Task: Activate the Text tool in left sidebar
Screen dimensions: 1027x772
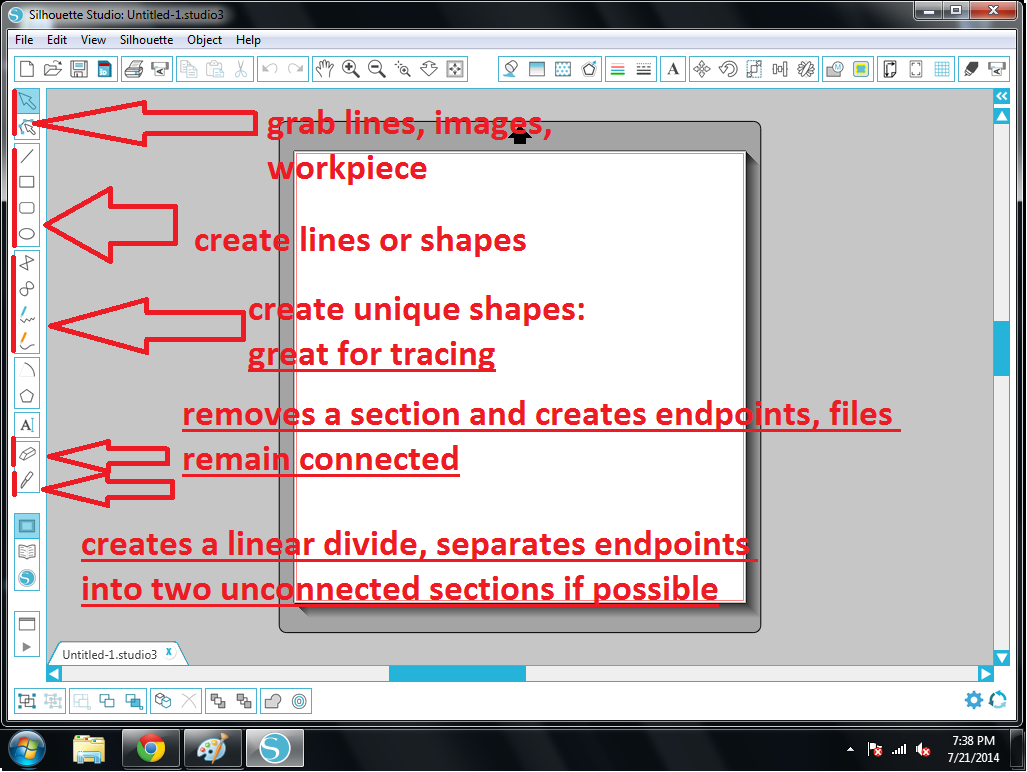Action: [27, 425]
